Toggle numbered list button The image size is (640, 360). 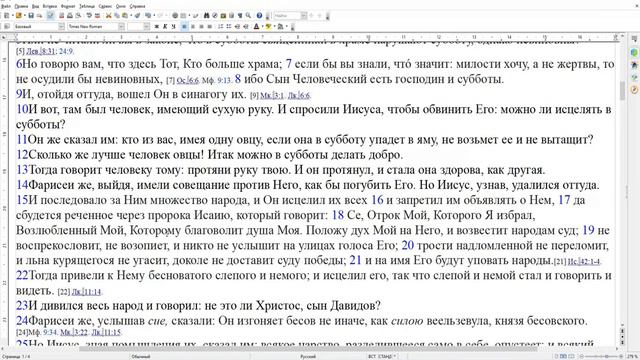coord(220,27)
